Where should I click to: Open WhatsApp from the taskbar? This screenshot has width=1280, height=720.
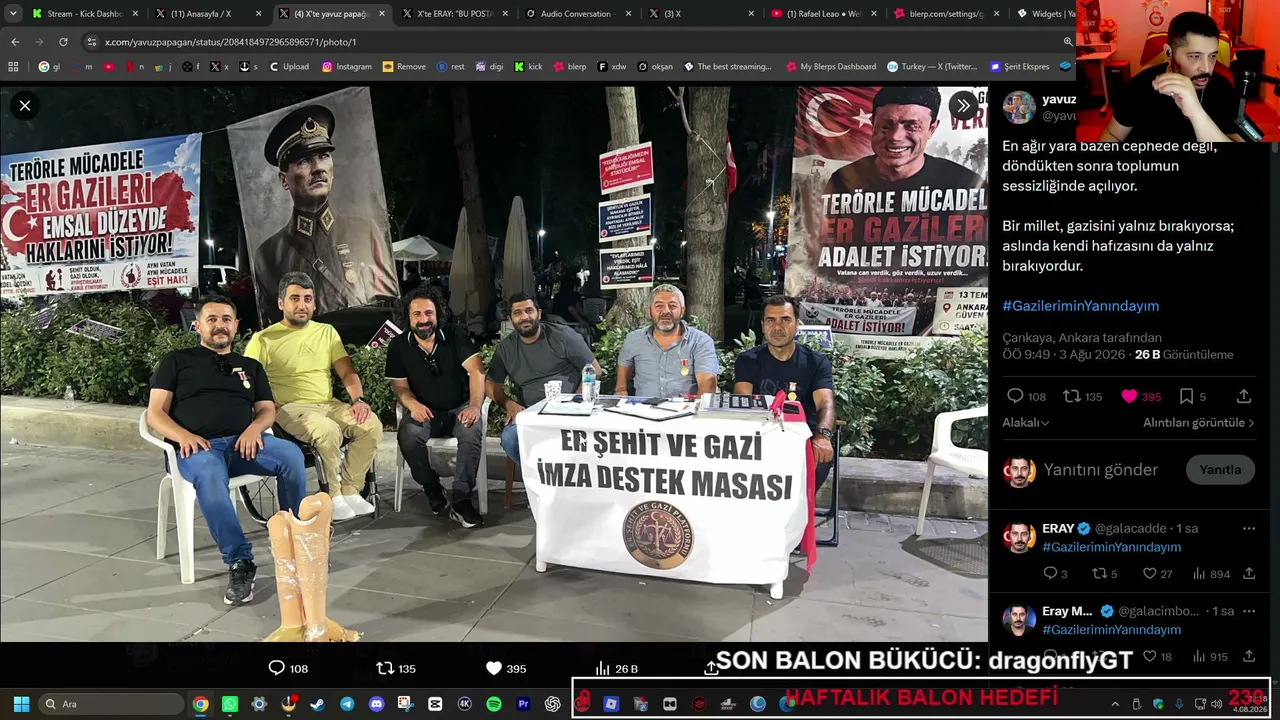coord(230,704)
